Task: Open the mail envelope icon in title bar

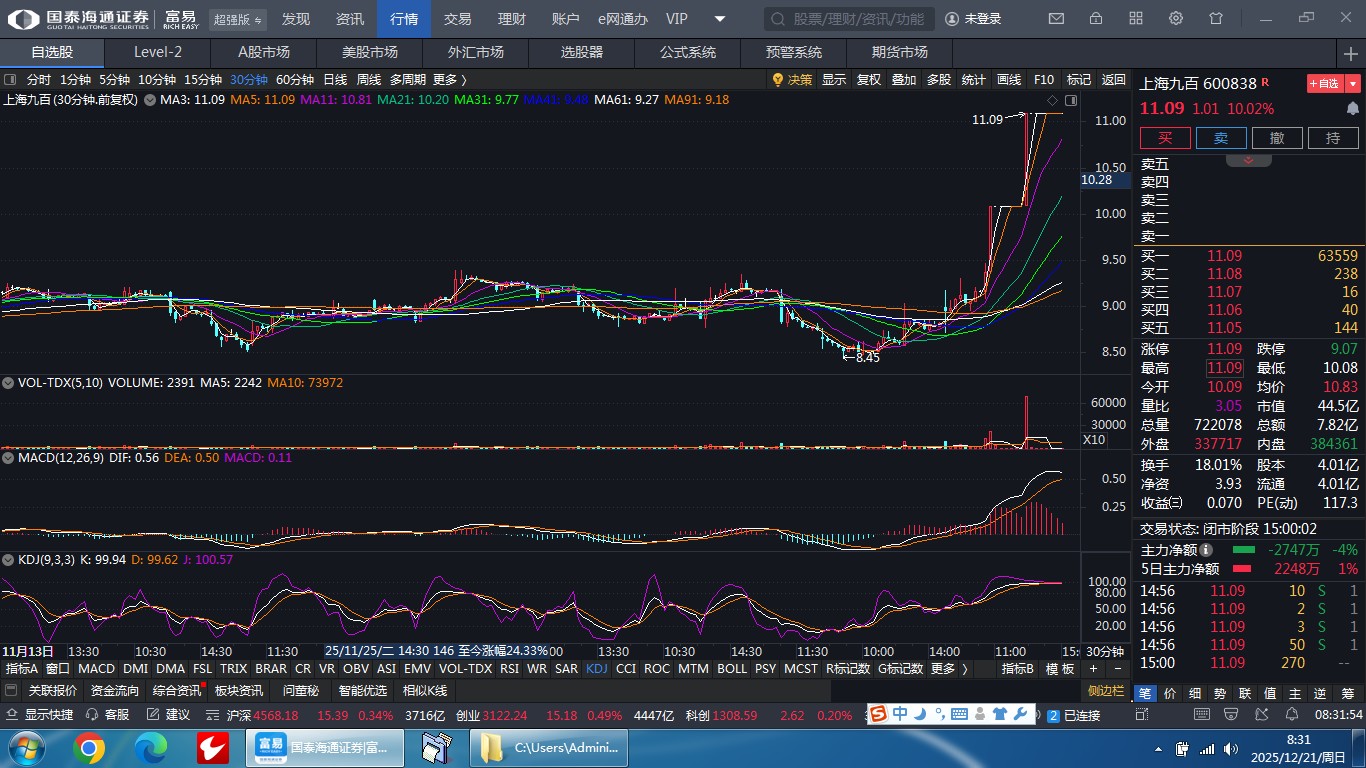Action: [1056, 19]
